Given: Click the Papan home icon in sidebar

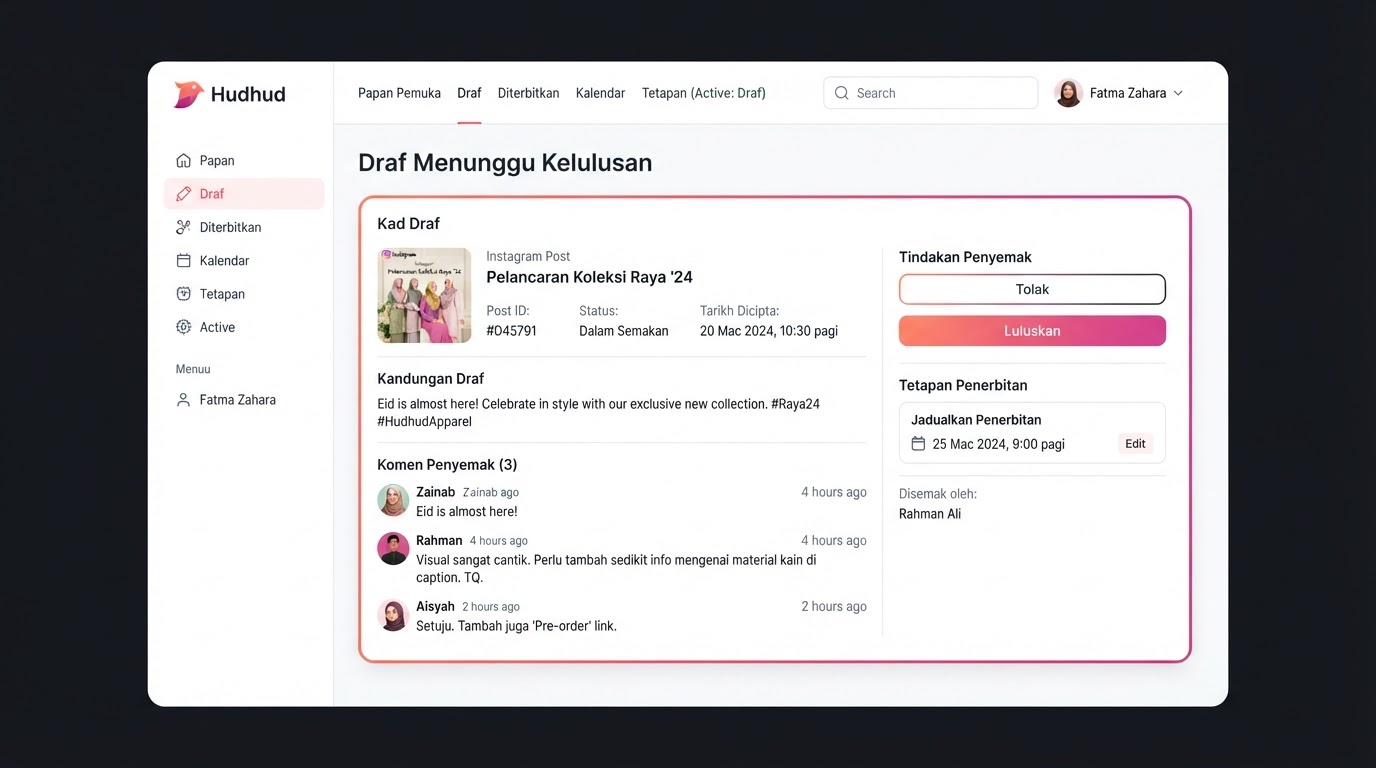Looking at the screenshot, I should coord(183,160).
